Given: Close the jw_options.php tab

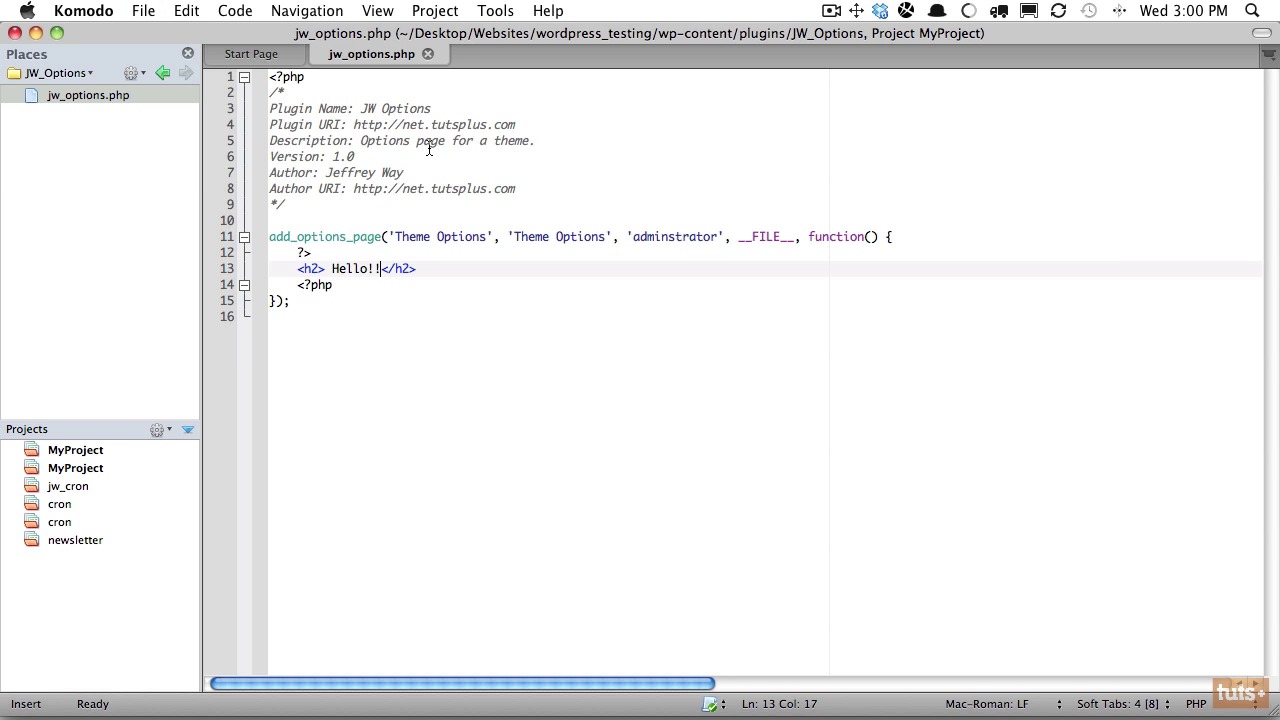Looking at the screenshot, I should 428,54.
